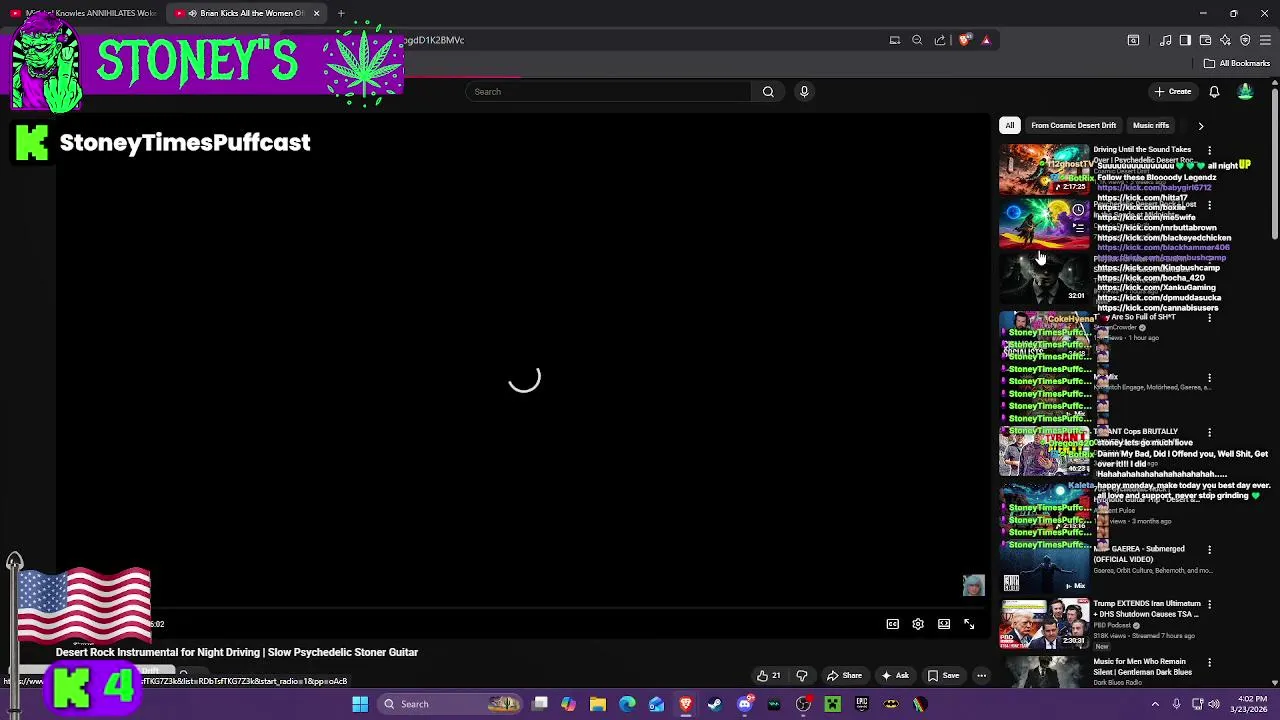
Task: Switch to the Michael Knowles ANNIHILATES browser tab
Action: coord(83,13)
